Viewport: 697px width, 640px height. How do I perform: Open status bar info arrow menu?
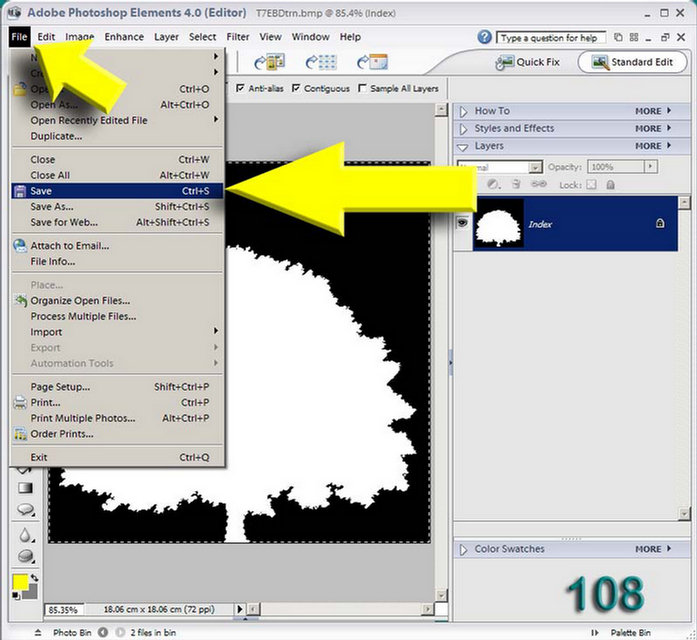[x=240, y=609]
